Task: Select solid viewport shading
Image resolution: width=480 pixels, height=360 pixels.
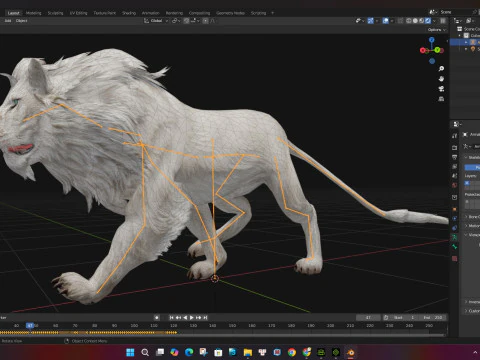Action: [x=415, y=21]
